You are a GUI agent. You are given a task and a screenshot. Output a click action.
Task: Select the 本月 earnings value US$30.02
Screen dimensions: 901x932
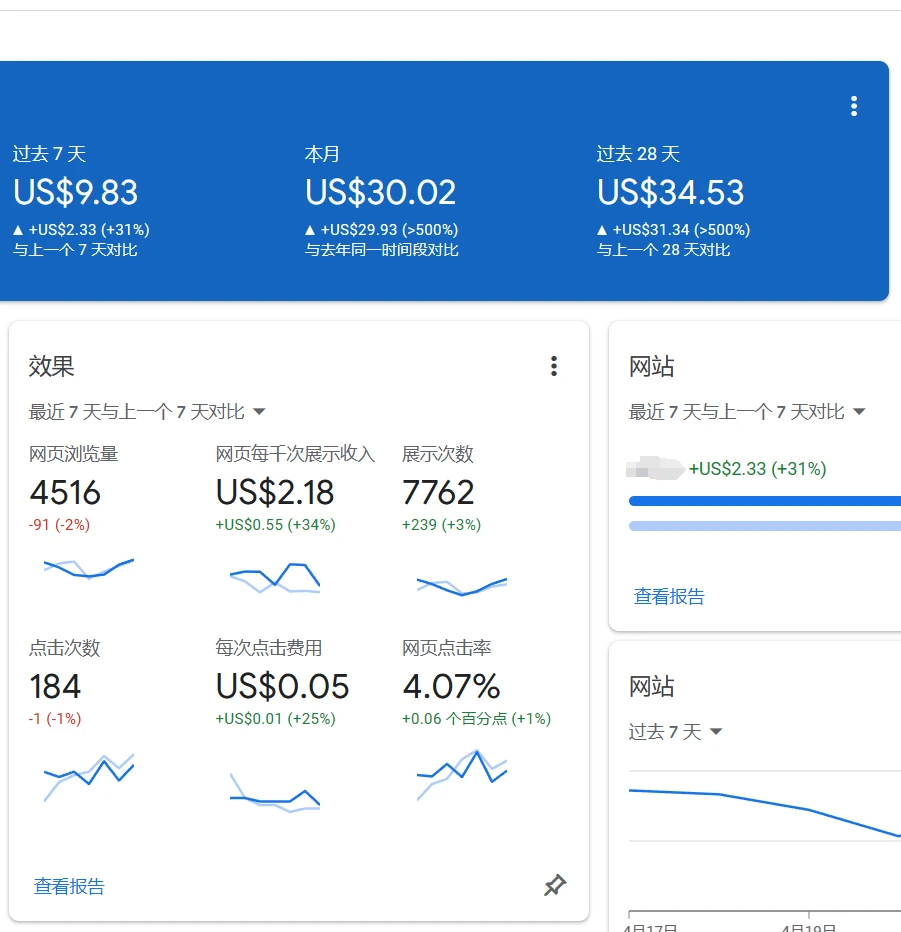click(381, 192)
